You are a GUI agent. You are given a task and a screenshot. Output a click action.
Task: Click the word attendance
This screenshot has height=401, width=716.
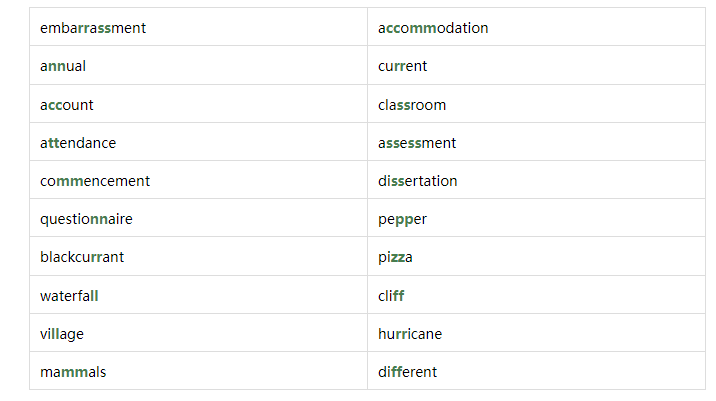coord(78,143)
